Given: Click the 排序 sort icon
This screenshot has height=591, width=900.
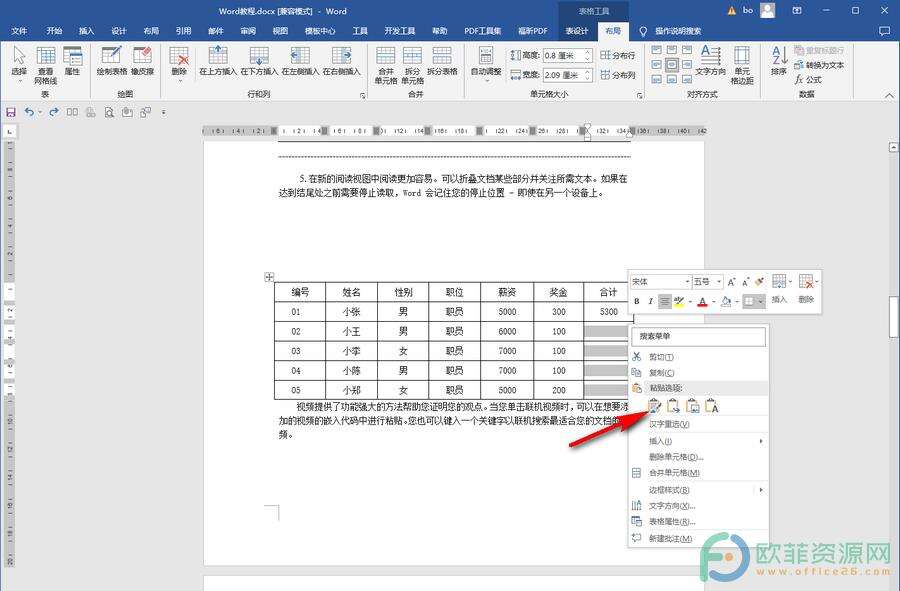Looking at the screenshot, I should pyautogui.click(x=778, y=58).
